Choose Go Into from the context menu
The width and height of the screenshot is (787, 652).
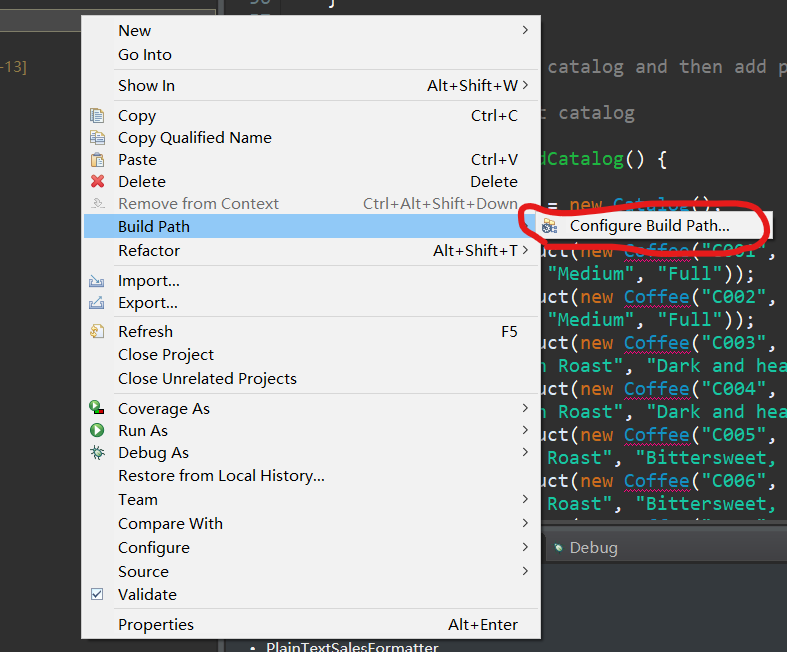311,55
